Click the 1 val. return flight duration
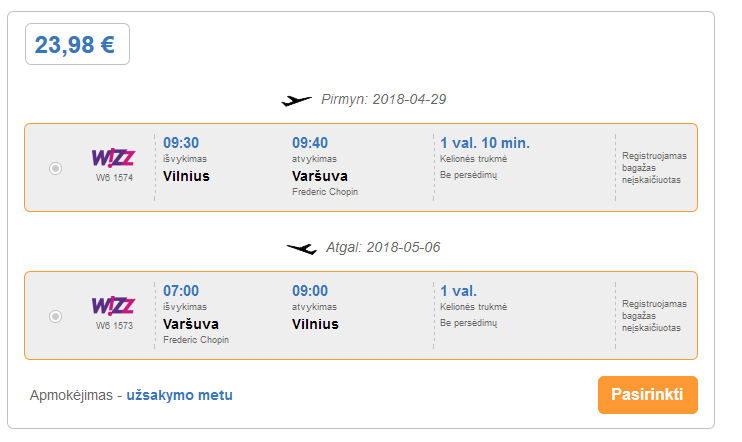This screenshot has width=742, height=442. point(459,291)
